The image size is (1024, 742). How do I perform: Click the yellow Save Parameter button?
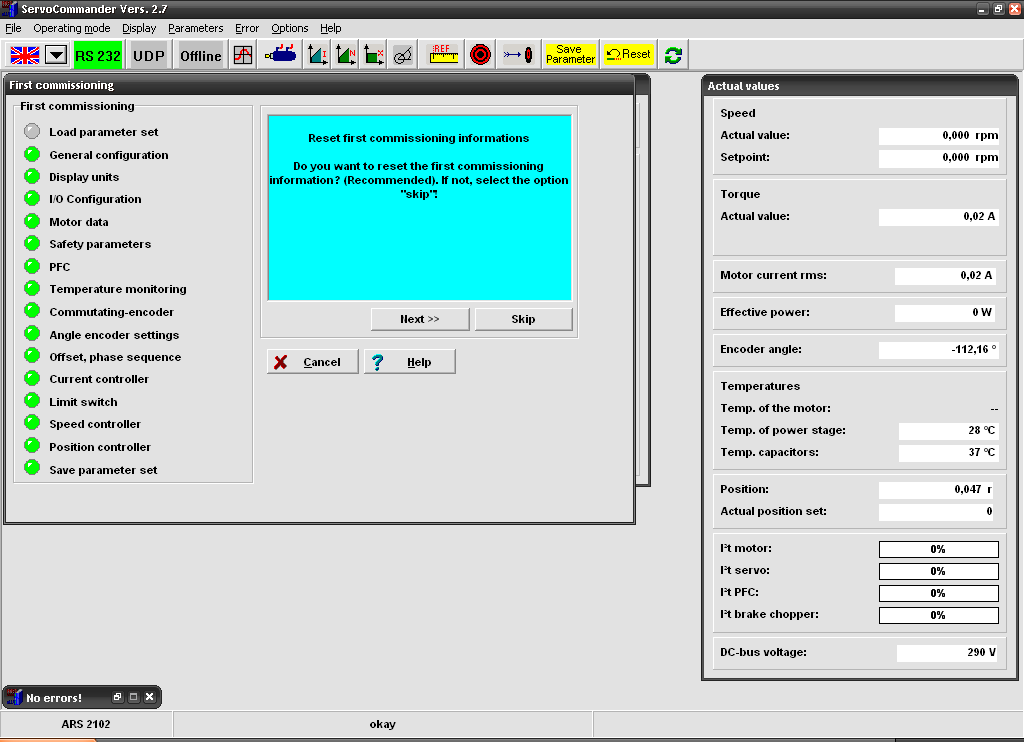click(x=570, y=55)
